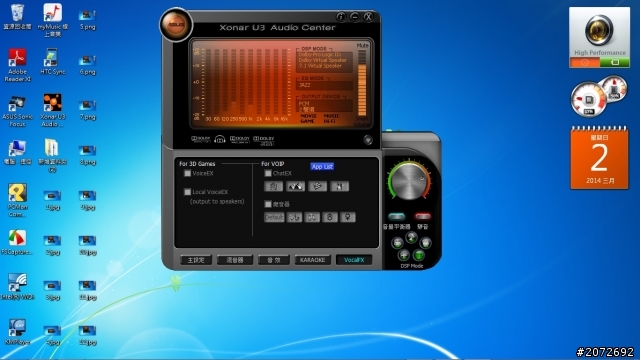
Task: Click the lit green DSP Mode button
Action: [419, 255]
